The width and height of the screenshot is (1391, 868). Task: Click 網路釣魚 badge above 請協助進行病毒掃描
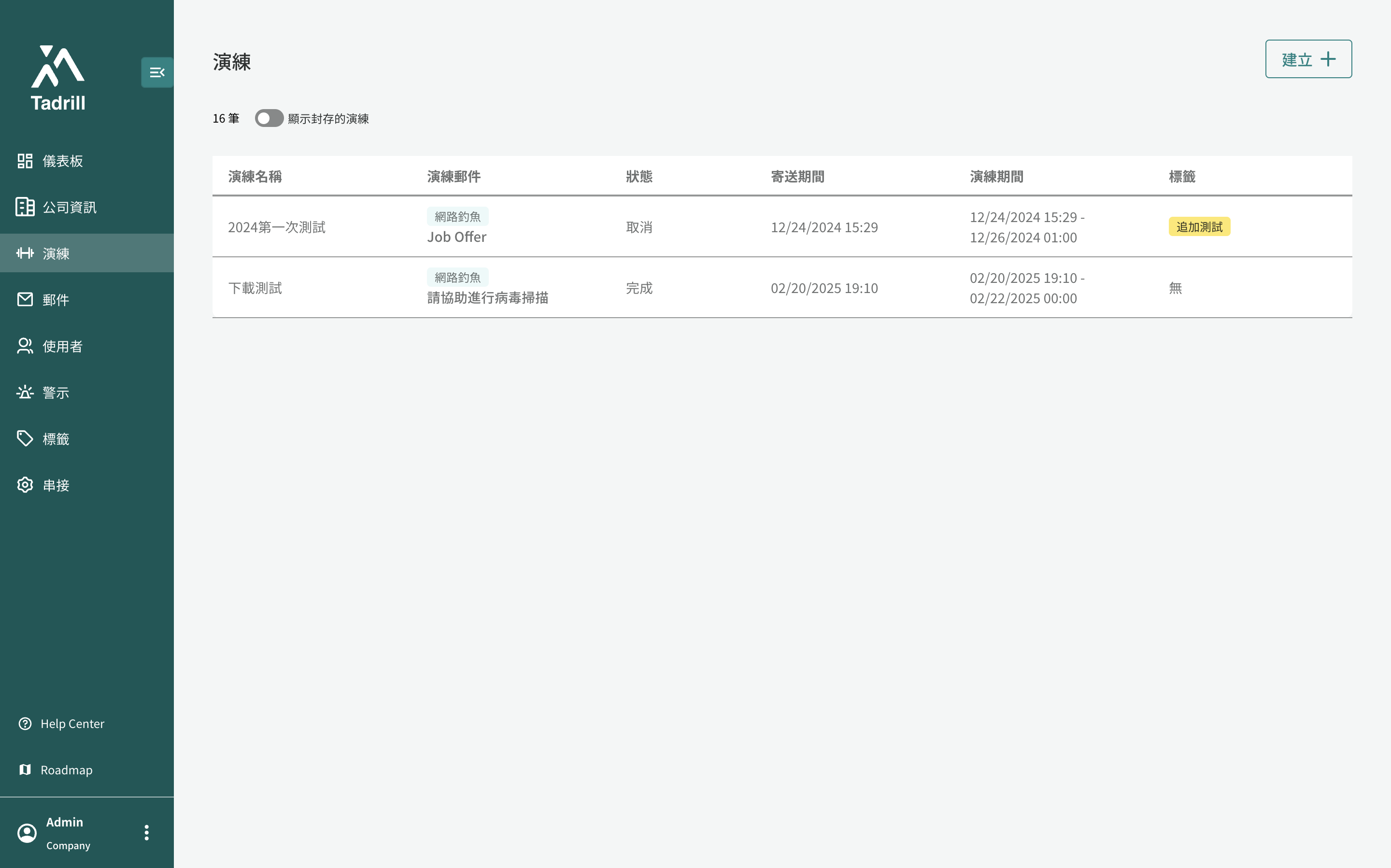[x=458, y=277]
